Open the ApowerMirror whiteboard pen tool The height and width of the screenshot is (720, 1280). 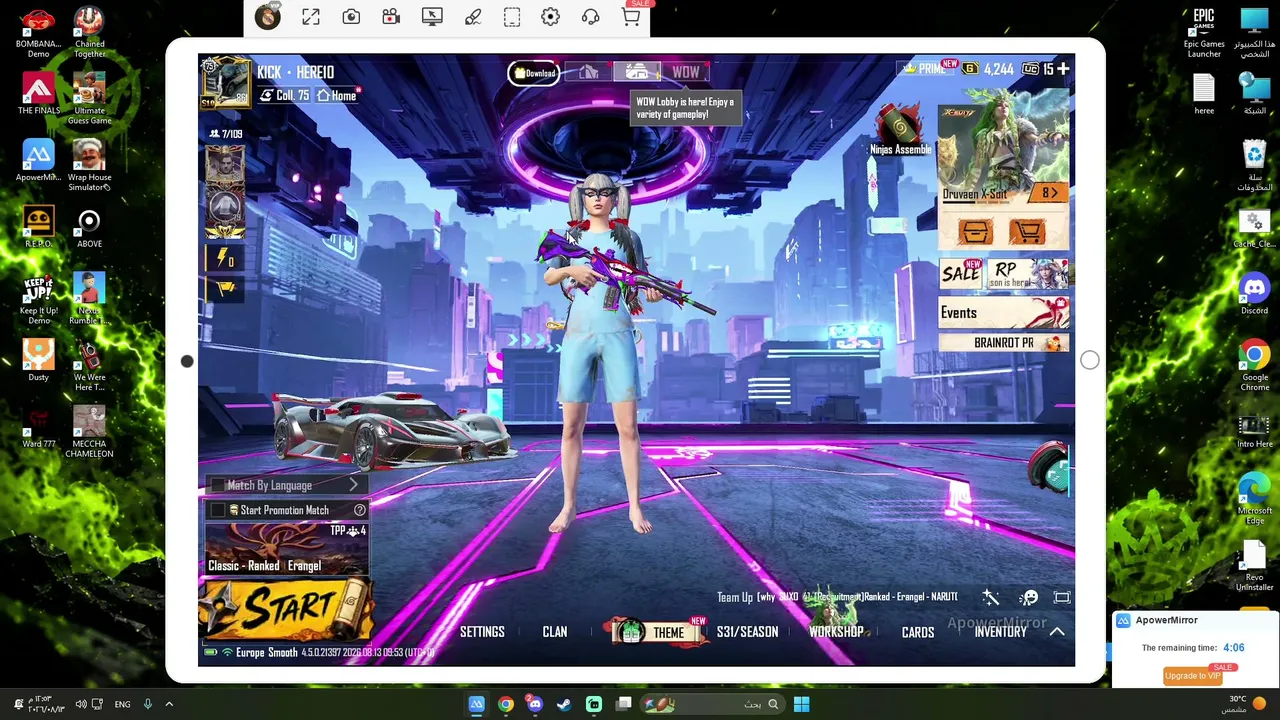pyautogui.click(x=473, y=17)
